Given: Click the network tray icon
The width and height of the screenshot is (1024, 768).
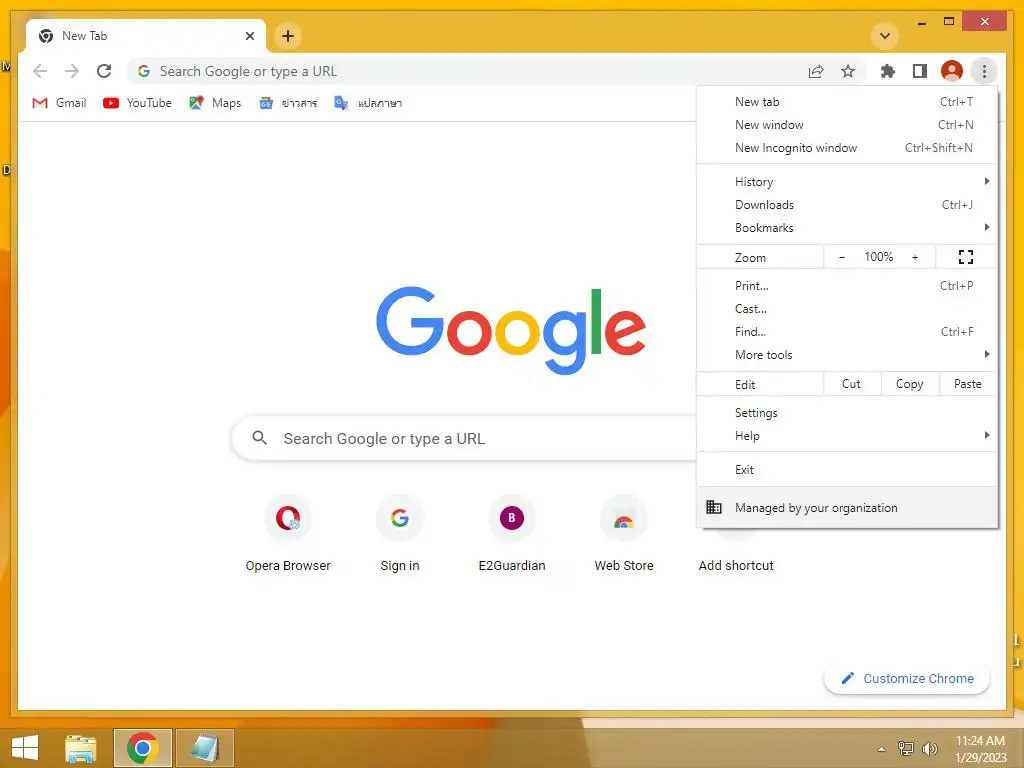Looking at the screenshot, I should pyautogui.click(x=906, y=748).
